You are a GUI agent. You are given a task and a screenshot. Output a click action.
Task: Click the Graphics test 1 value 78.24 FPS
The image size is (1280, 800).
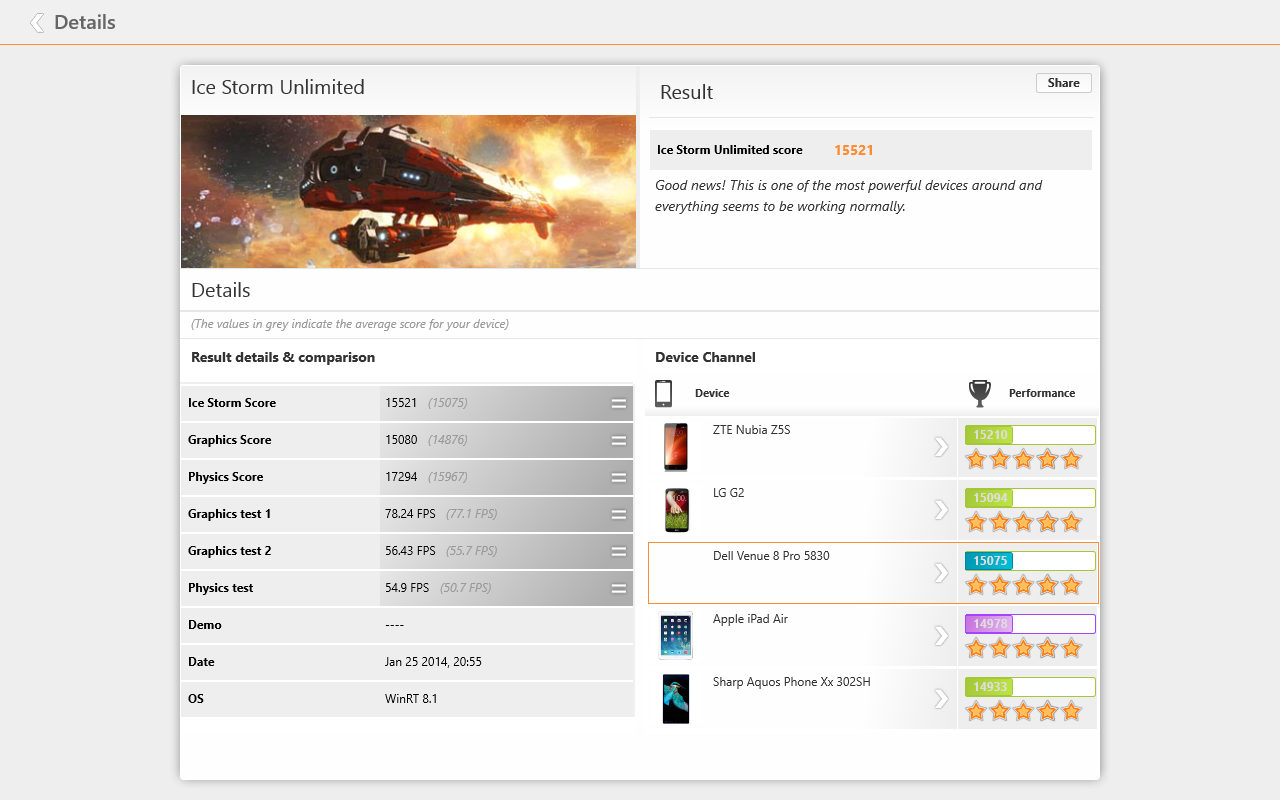(x=410, y=514)
